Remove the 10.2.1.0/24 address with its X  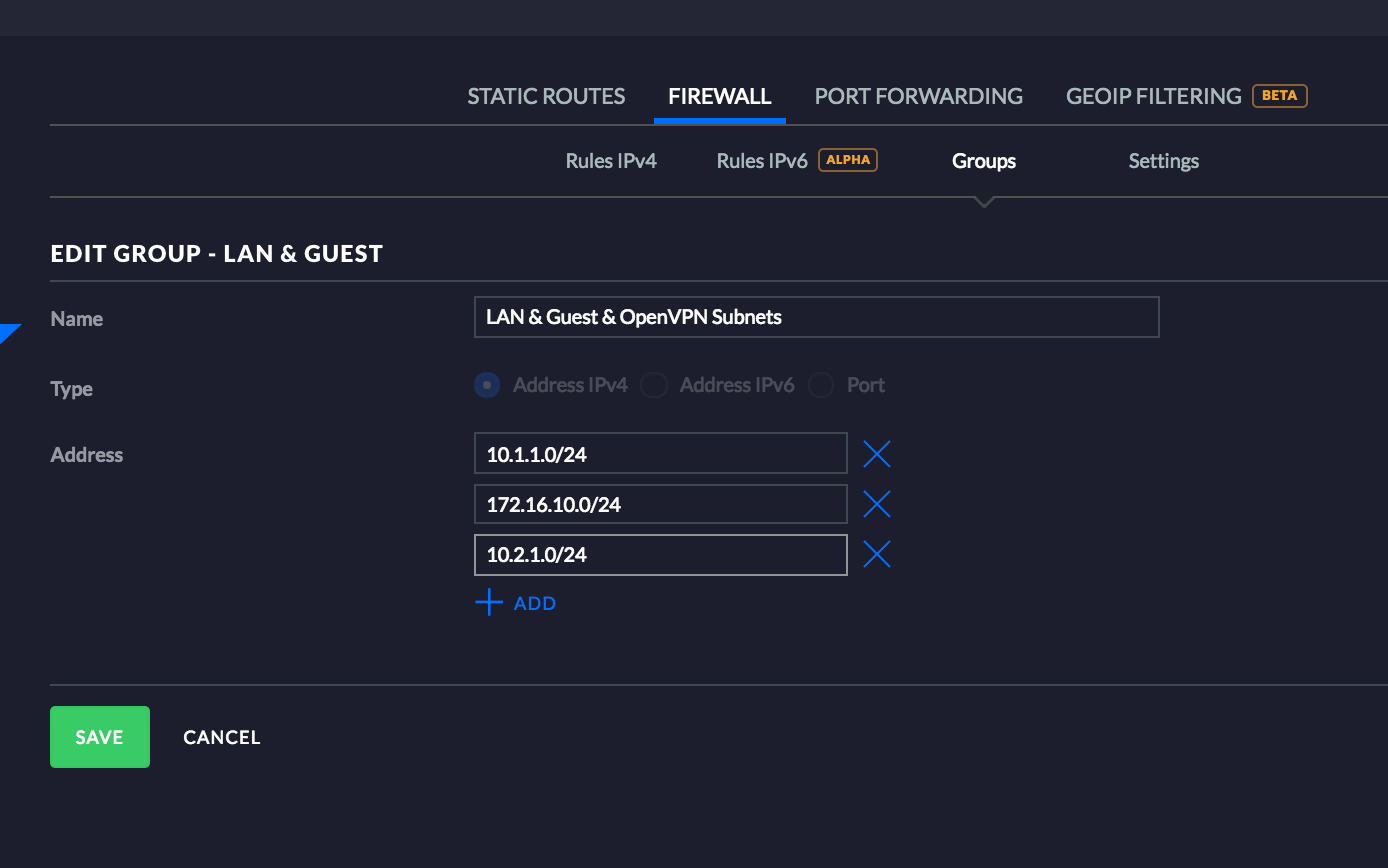(x=876, y=554)
